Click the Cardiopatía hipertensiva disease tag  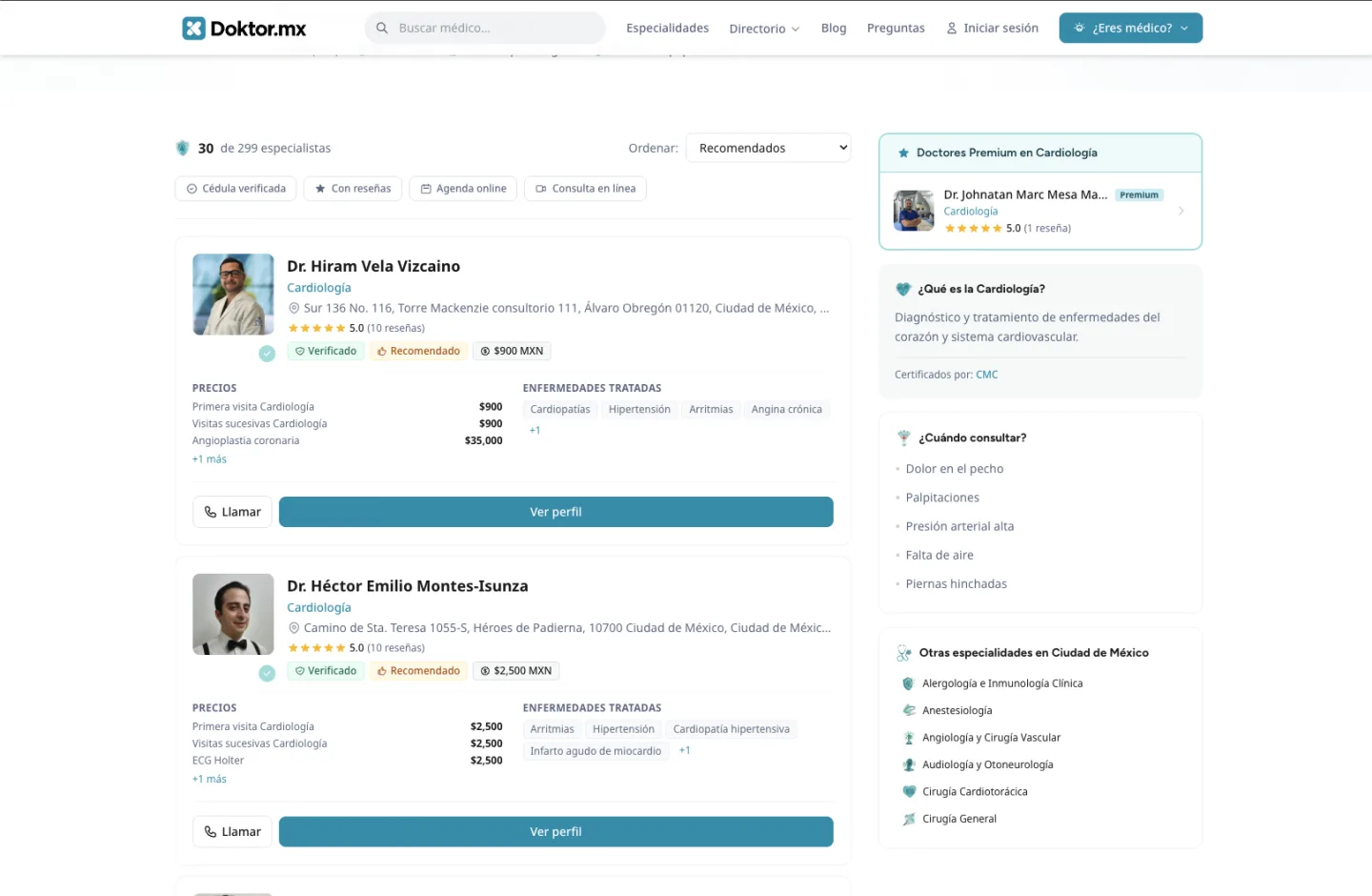click(x=732, y=729)
